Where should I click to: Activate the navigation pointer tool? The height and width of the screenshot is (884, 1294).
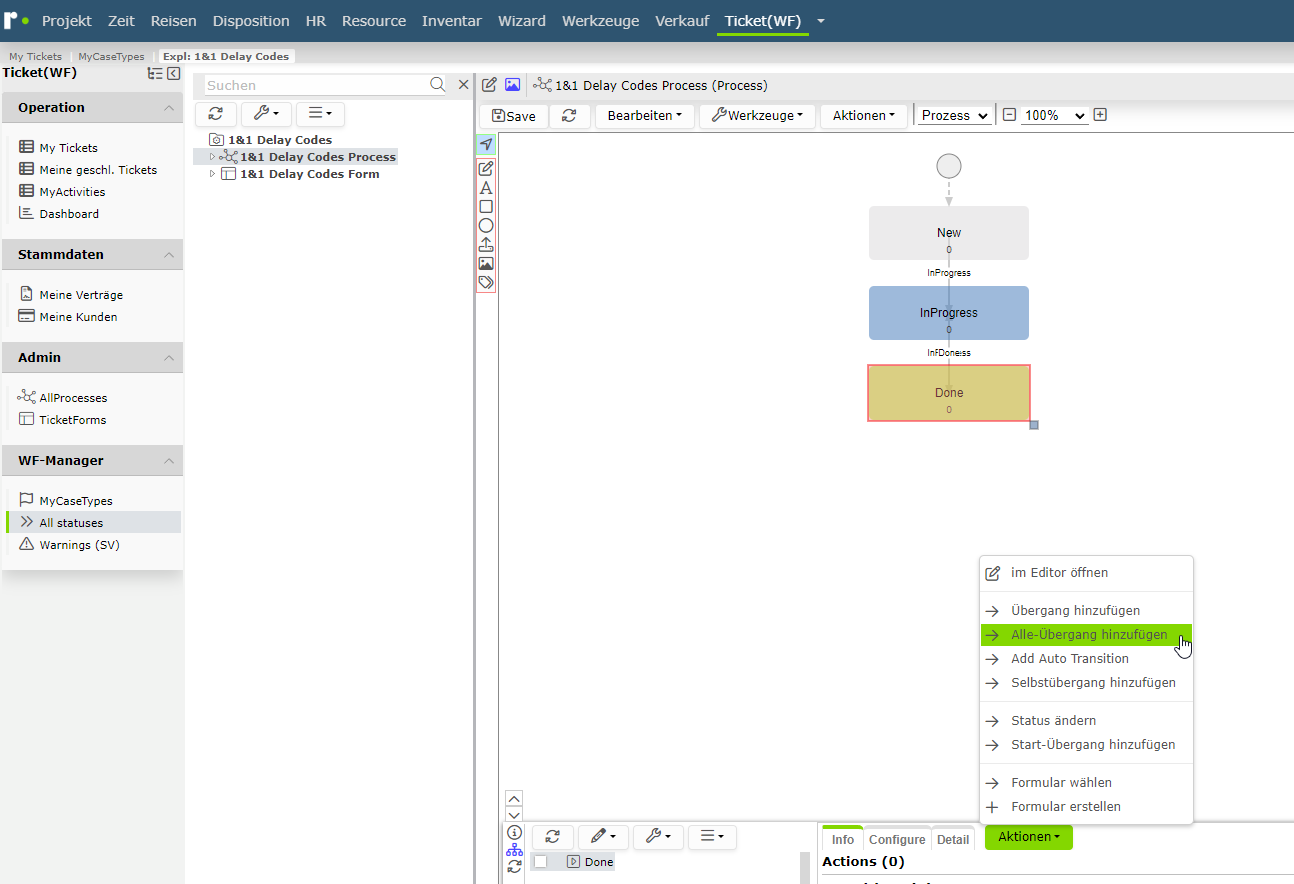(x=486, y=145)
